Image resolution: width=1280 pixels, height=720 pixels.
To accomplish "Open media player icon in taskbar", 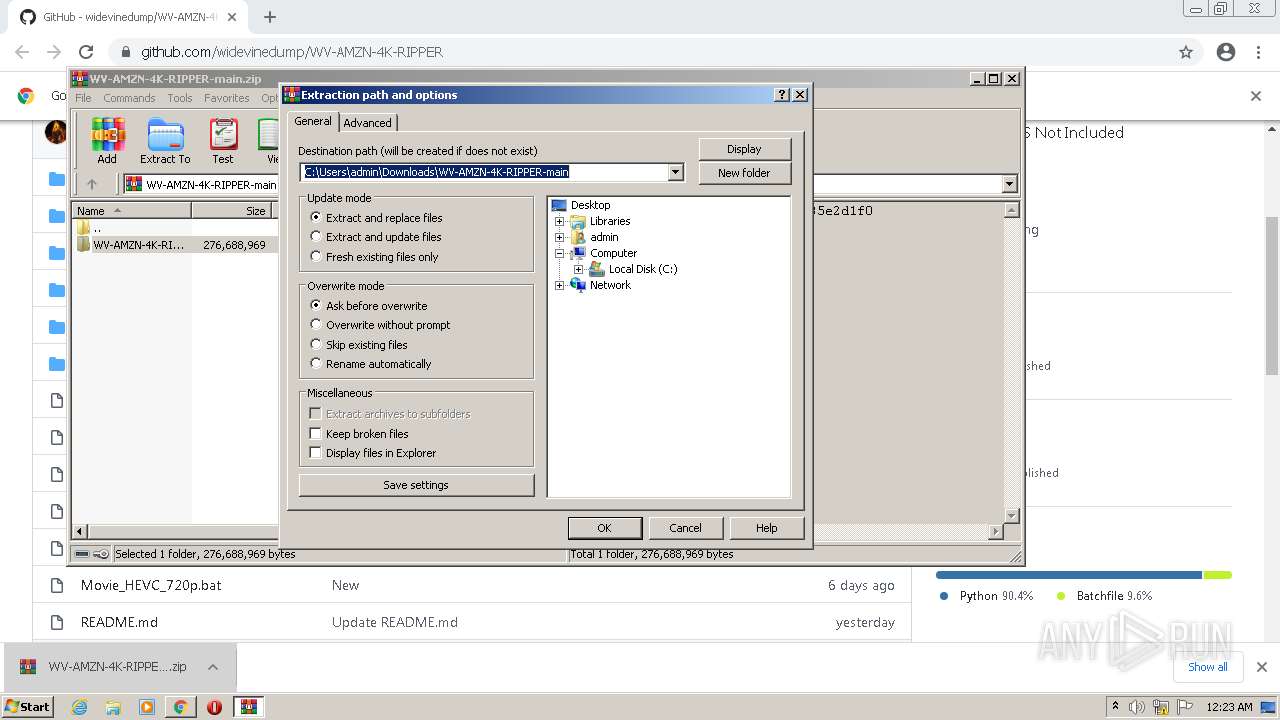I will pyautogui.click(x=147, y=707).
